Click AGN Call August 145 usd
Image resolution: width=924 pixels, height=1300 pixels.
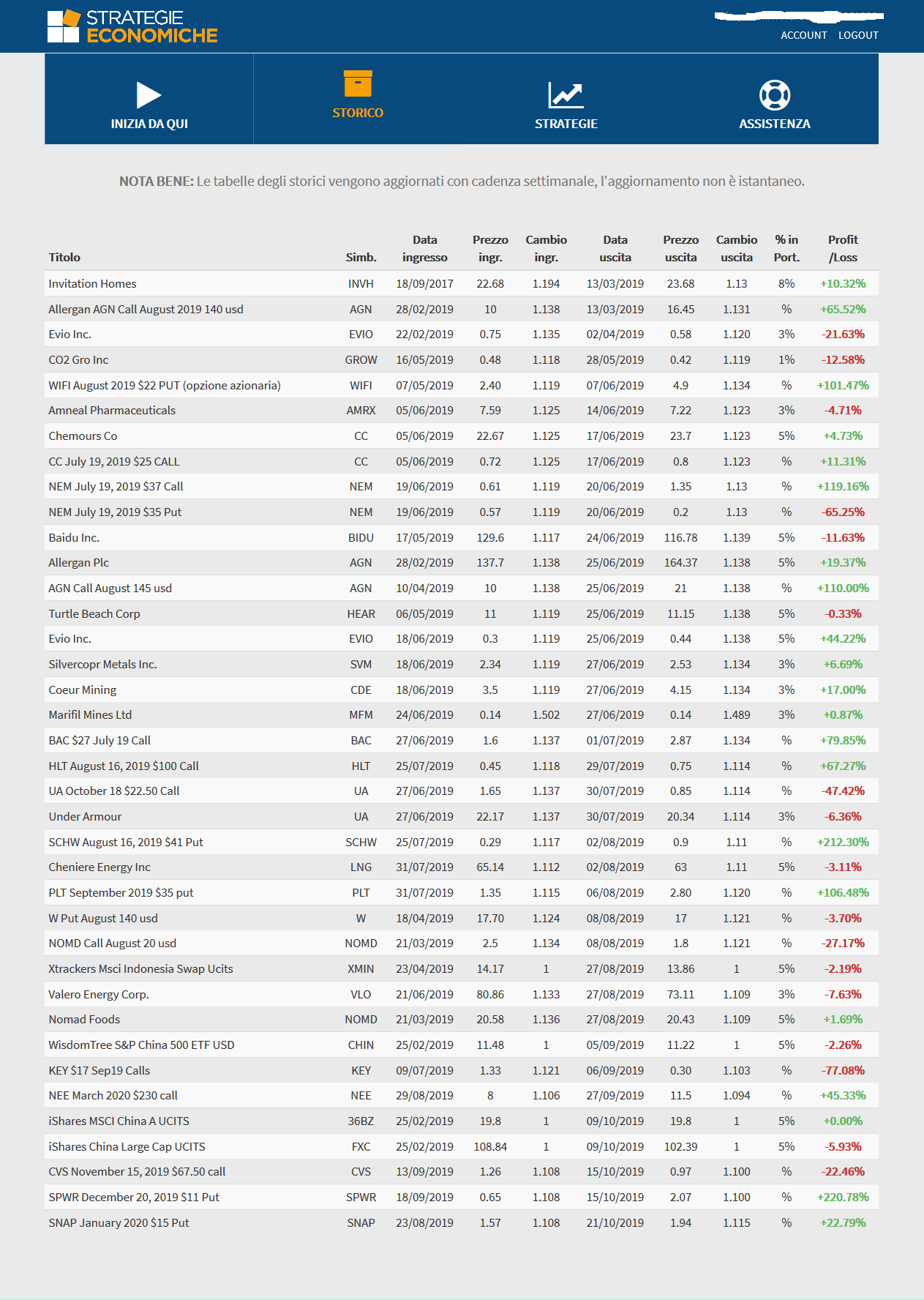pos(110,588)
